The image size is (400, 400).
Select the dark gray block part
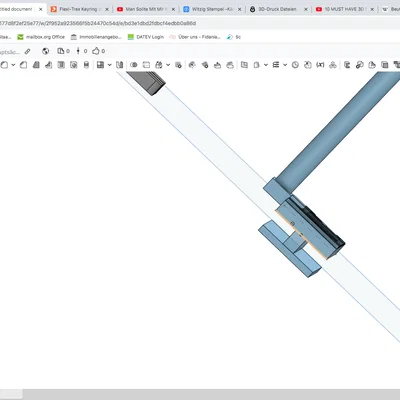(x=147, y=83)
